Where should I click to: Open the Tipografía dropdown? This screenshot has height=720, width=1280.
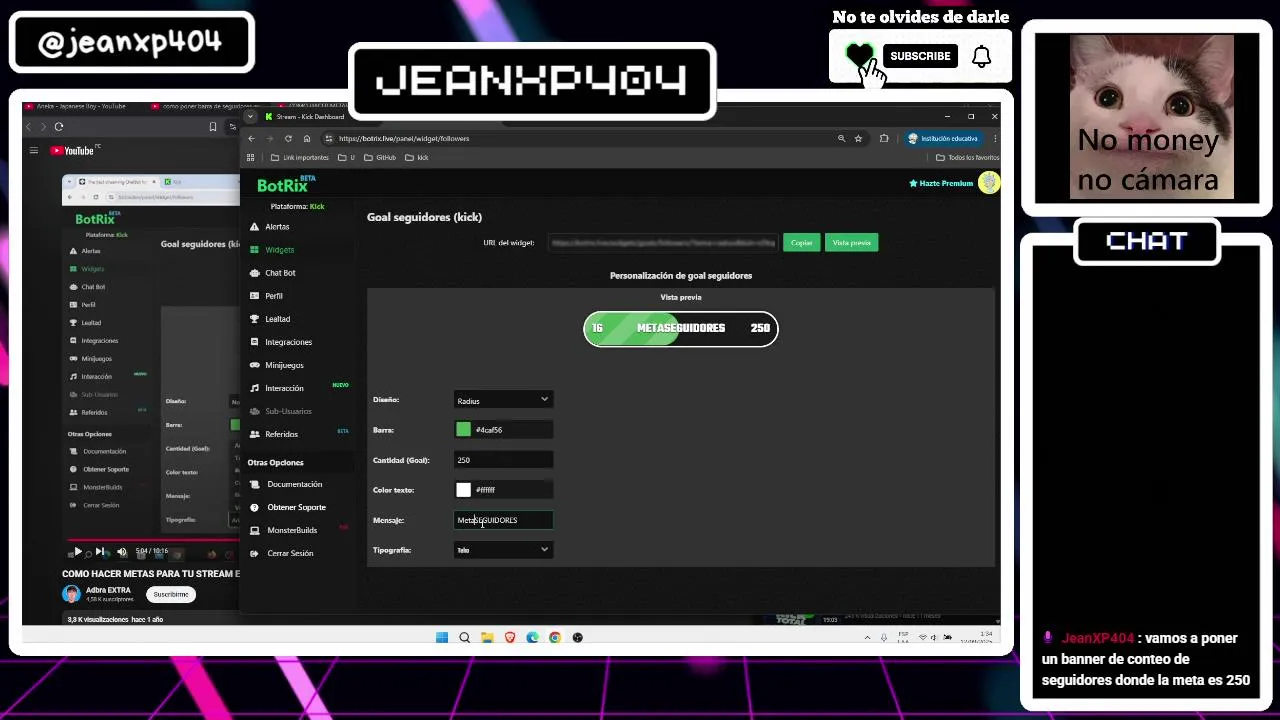tap(503, 550)
